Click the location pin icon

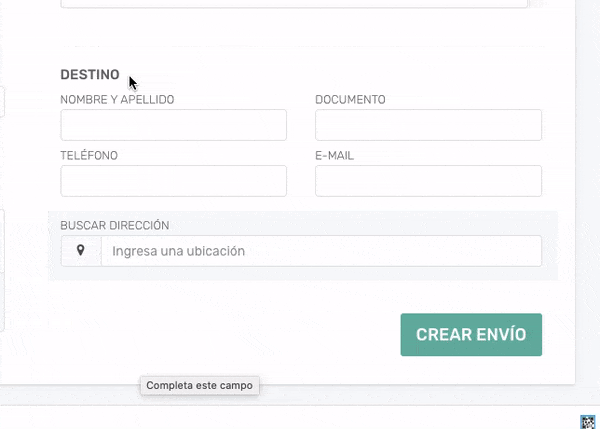81,251
